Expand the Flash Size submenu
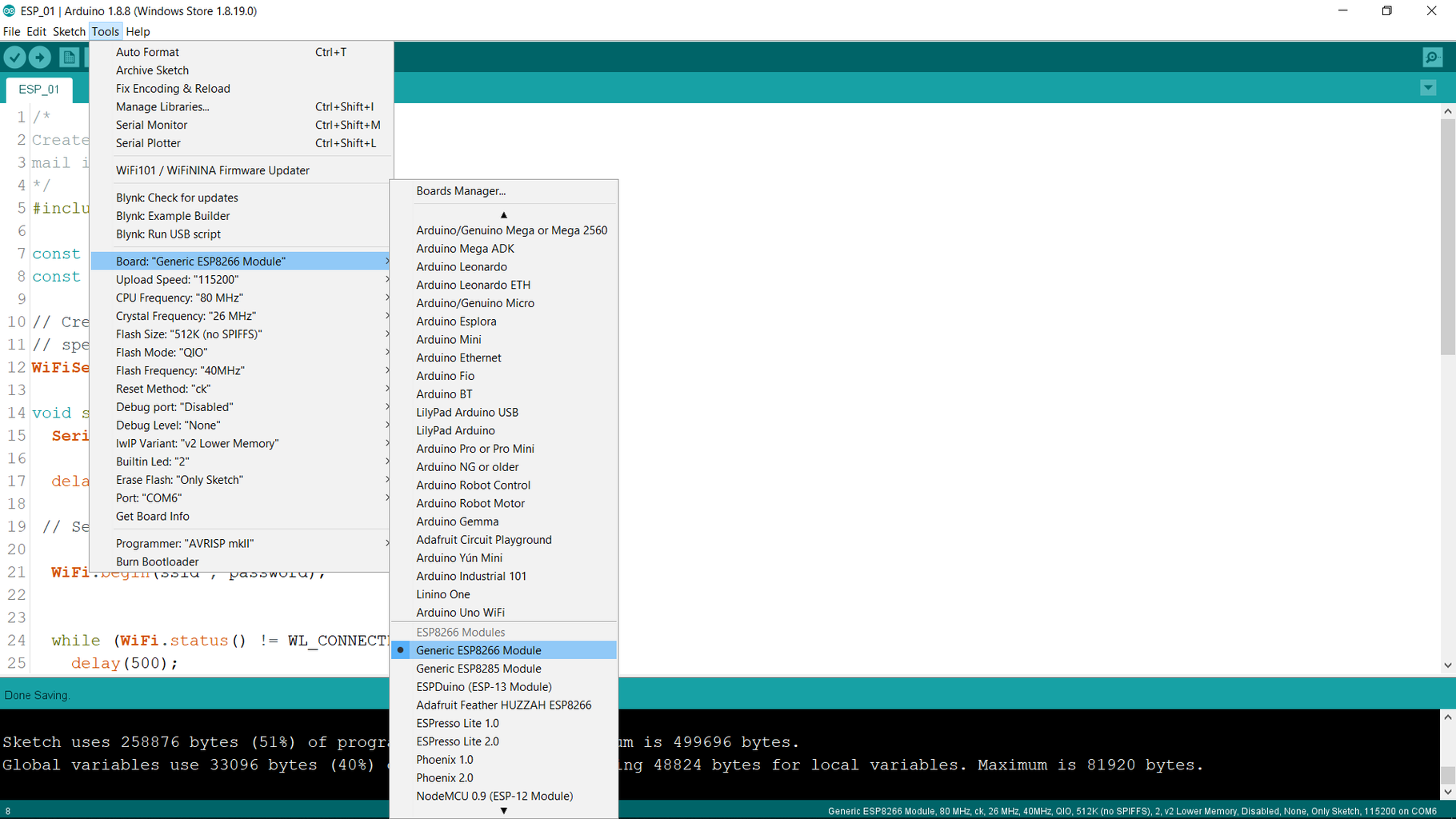 [189, 334]
